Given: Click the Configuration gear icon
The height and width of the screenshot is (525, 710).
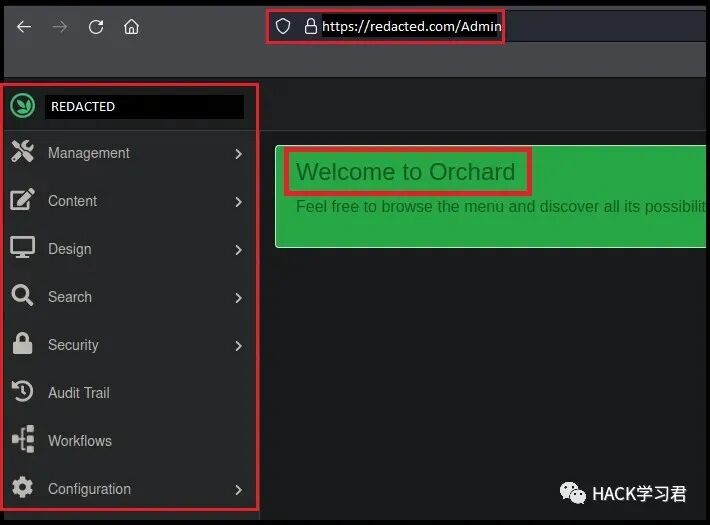Looking at the screenshot, I should point(22,487).
